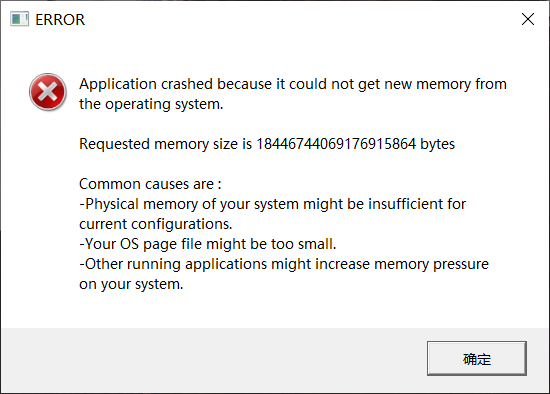Click the word "bytes"
This screenshot has width=550, height=394.
[437, 145]
